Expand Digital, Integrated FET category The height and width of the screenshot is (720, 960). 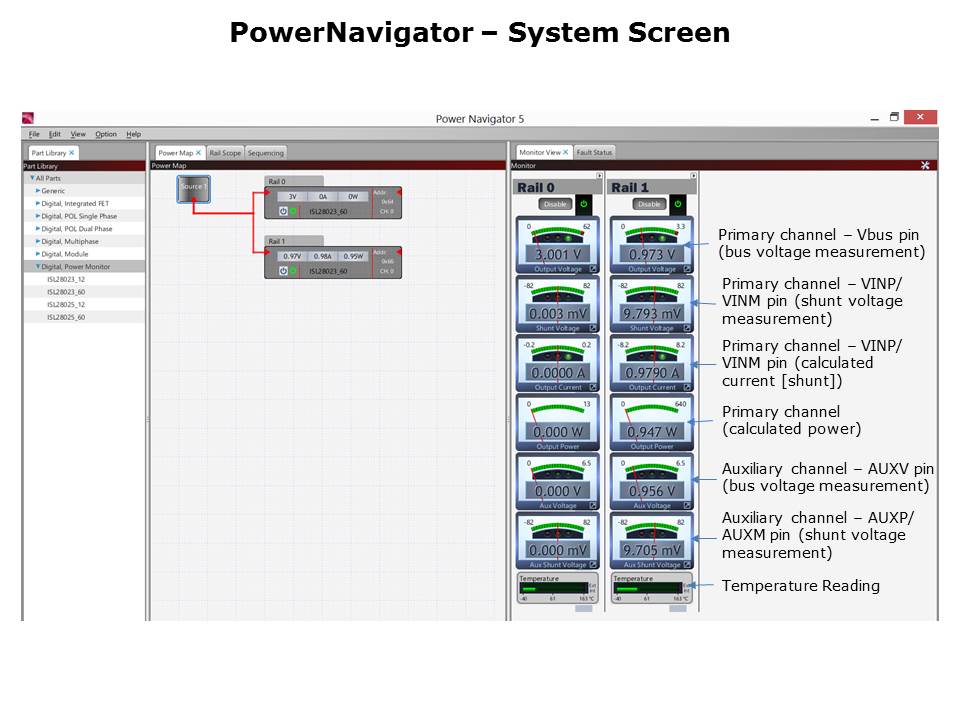pyautogui.click(x=38, y=203)
